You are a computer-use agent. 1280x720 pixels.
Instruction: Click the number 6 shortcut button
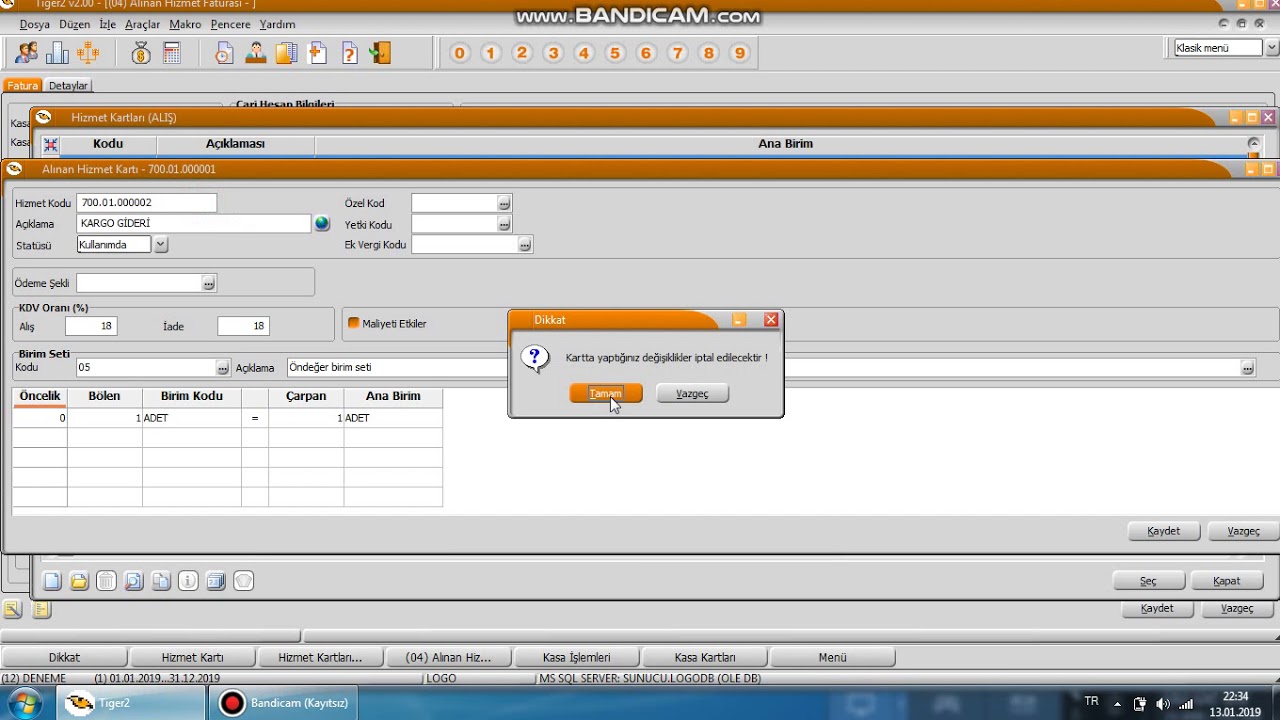pyautogui.click(x=646, y=53)
